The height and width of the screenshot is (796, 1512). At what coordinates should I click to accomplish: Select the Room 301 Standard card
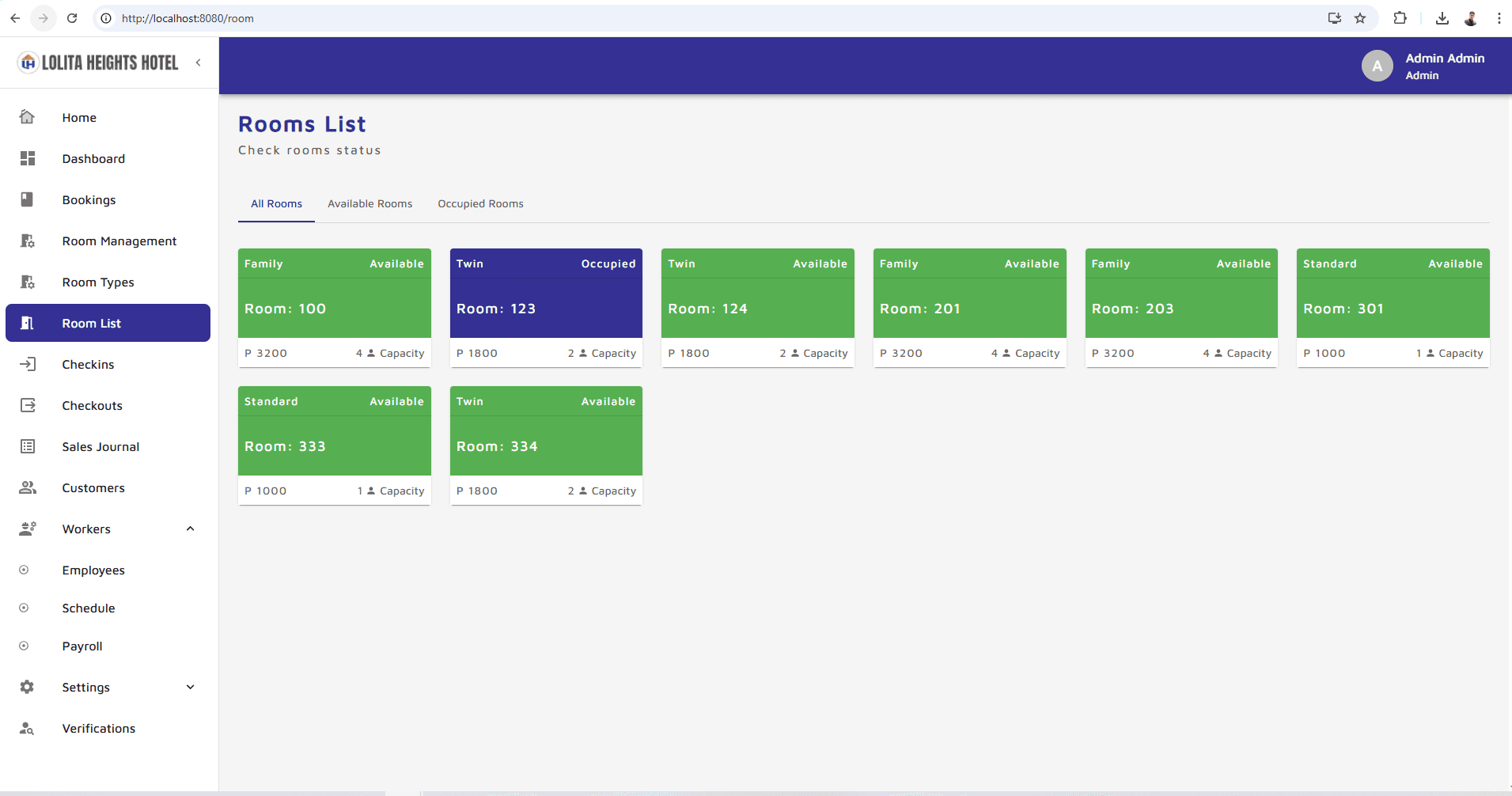(1393, 308)
